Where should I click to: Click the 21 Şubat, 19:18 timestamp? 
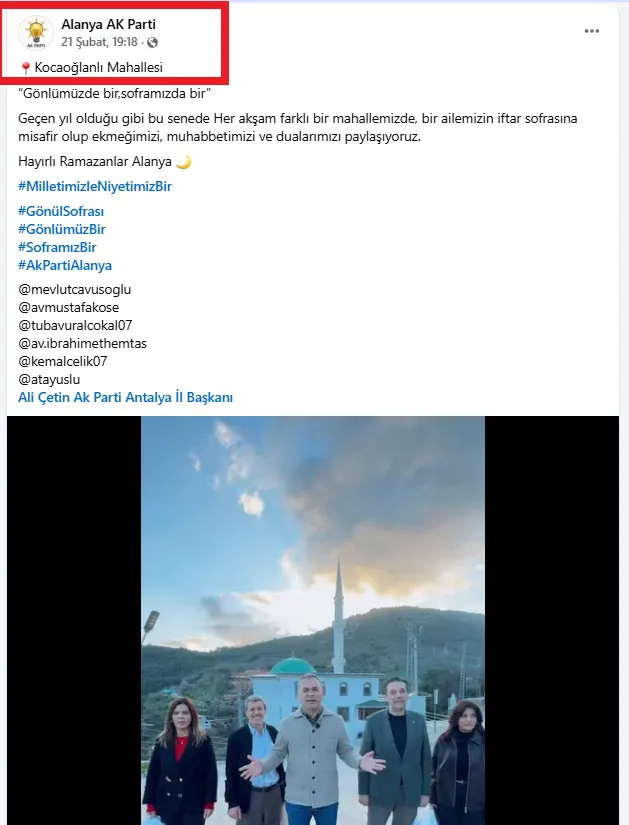(99, 42)
